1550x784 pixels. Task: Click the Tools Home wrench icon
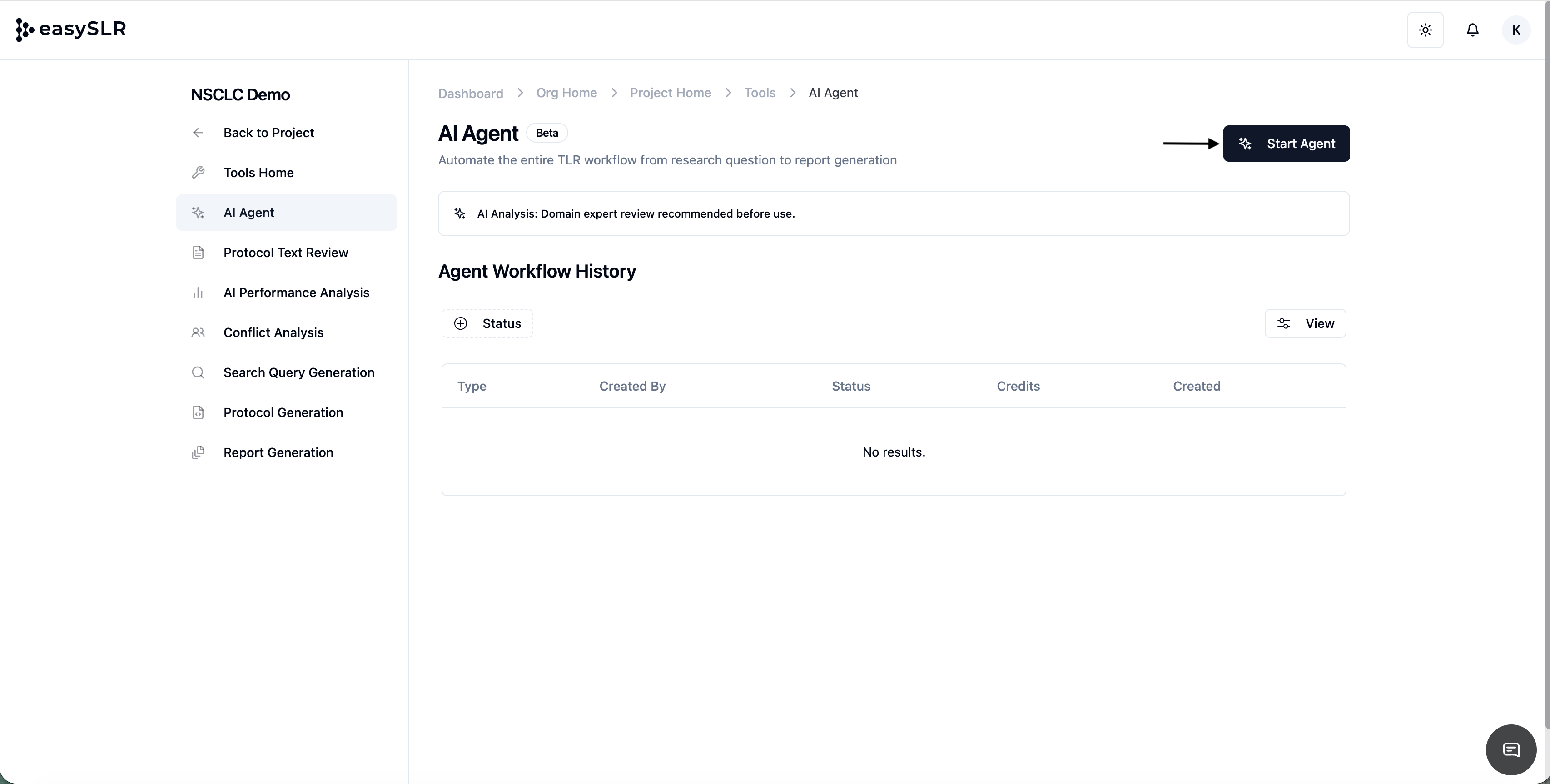[198, 173]
